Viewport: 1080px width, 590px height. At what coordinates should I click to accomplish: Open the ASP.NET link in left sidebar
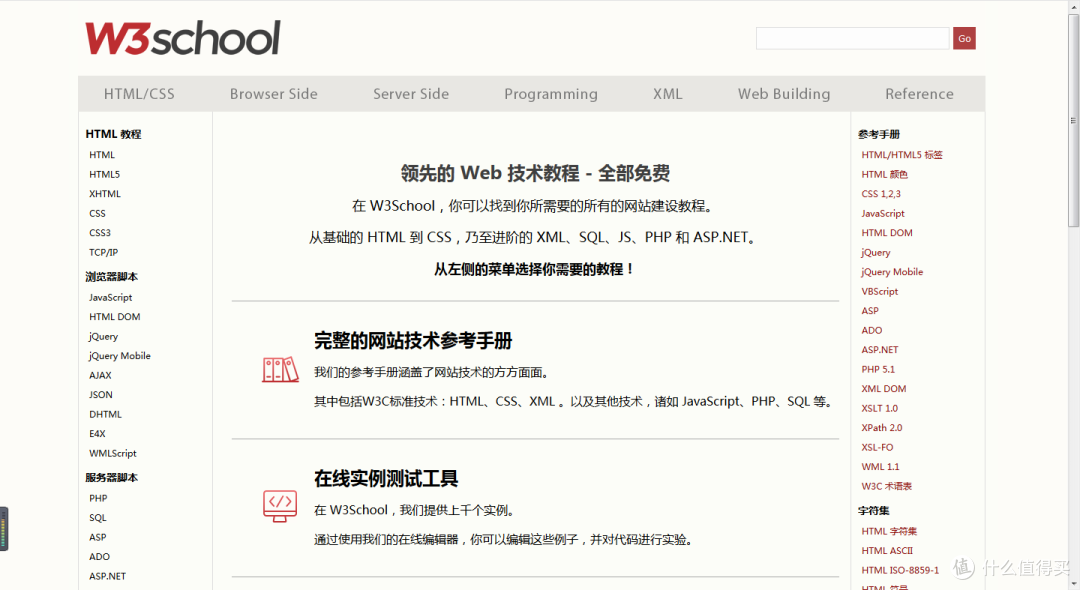click(107, 576)
